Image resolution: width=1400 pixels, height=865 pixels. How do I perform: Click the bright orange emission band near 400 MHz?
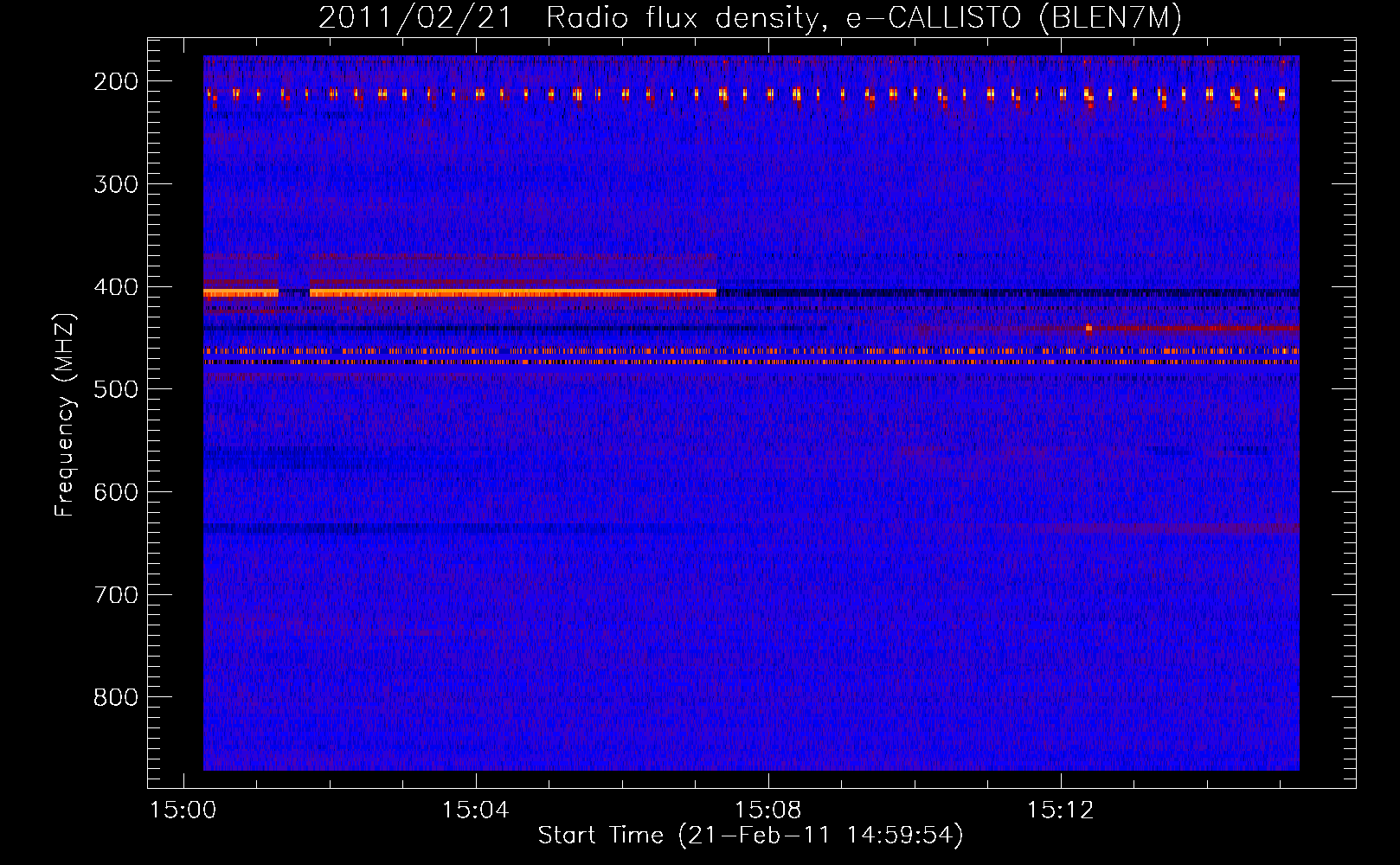(513, 293)
